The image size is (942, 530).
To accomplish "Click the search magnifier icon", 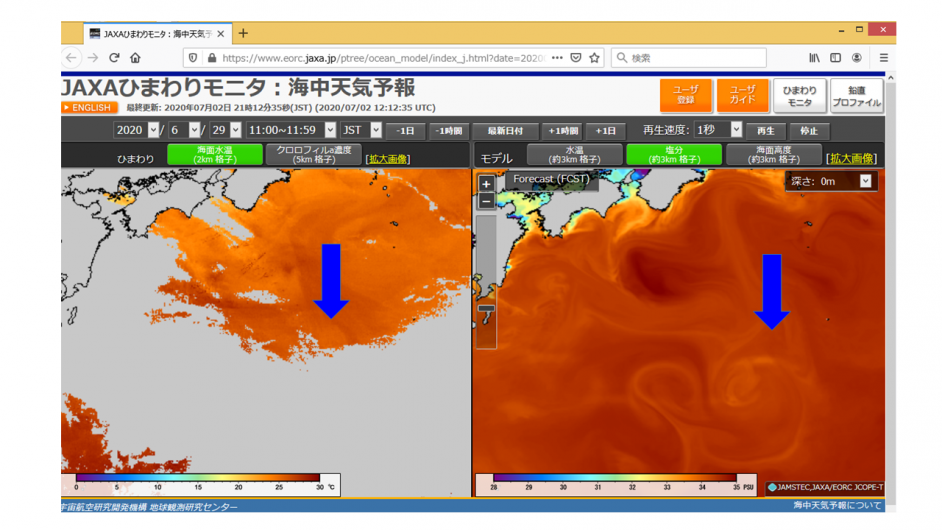I will click(622, 58).
